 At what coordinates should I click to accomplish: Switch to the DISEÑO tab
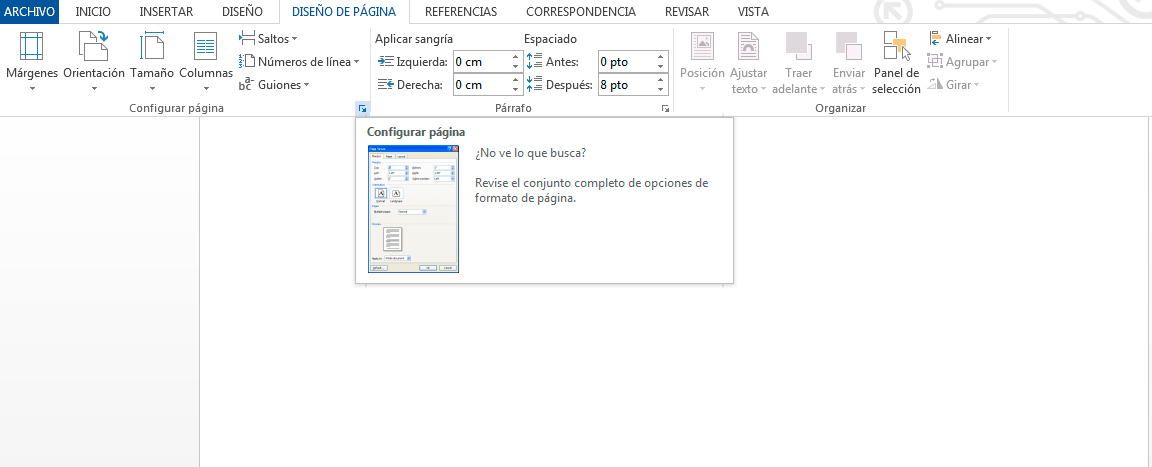coord(242,12)
